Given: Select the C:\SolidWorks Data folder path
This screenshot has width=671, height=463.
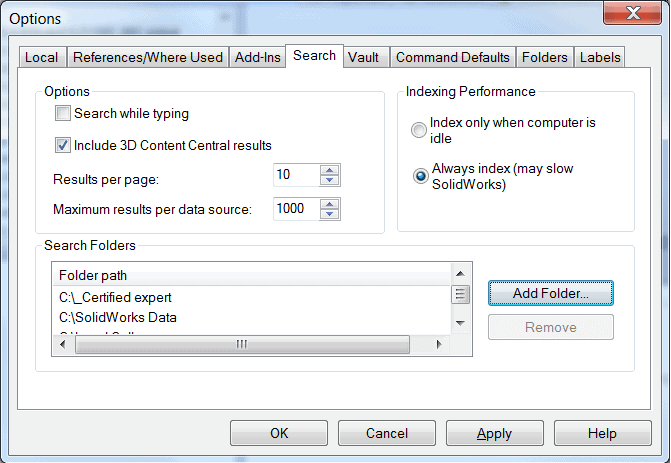Looking at the screenshot, I should 110,318.
